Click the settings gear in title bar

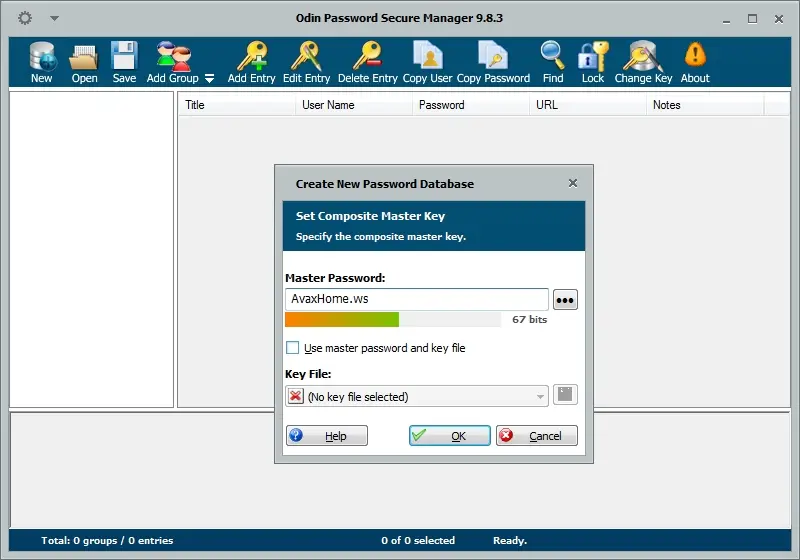click(24, 18)
